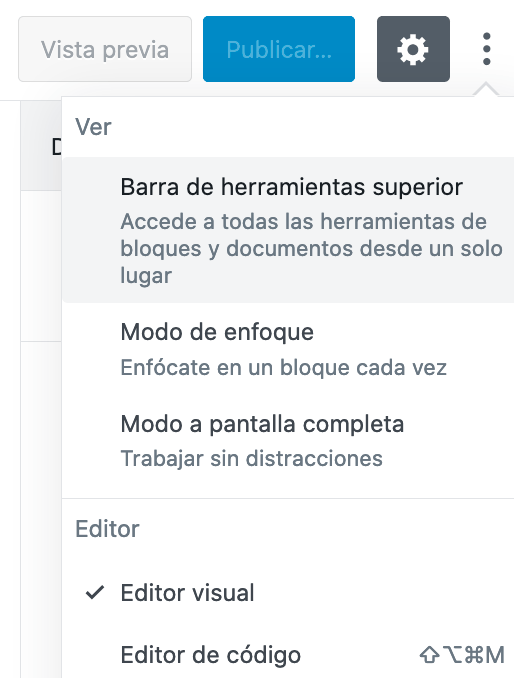Open the Publicar… dialog
This screenshot has width=514, height=678.
[279, 49]
